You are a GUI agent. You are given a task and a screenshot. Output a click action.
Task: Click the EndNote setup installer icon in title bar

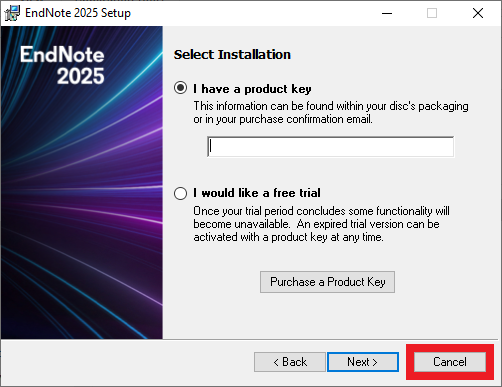(x=12, y=13)
